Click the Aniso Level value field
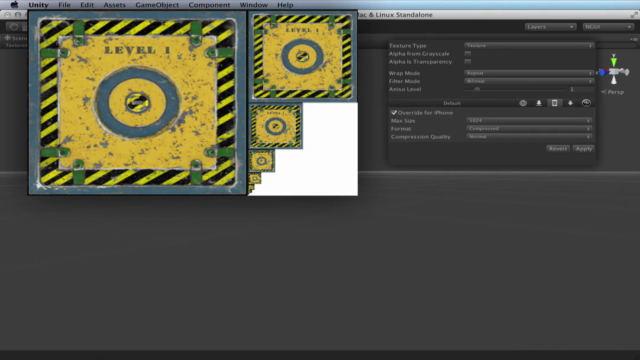 (581, 89)
